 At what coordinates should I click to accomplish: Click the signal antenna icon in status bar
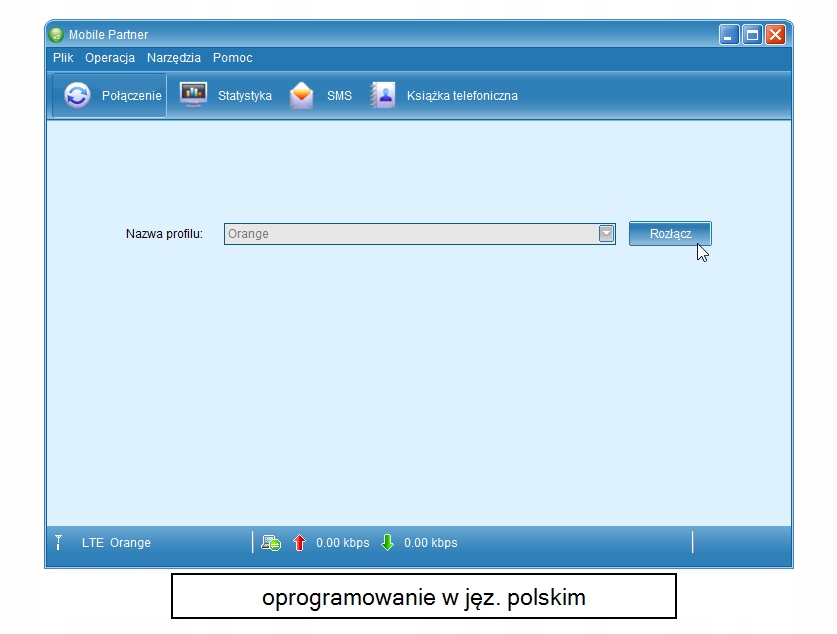click(x=59, y=542)
